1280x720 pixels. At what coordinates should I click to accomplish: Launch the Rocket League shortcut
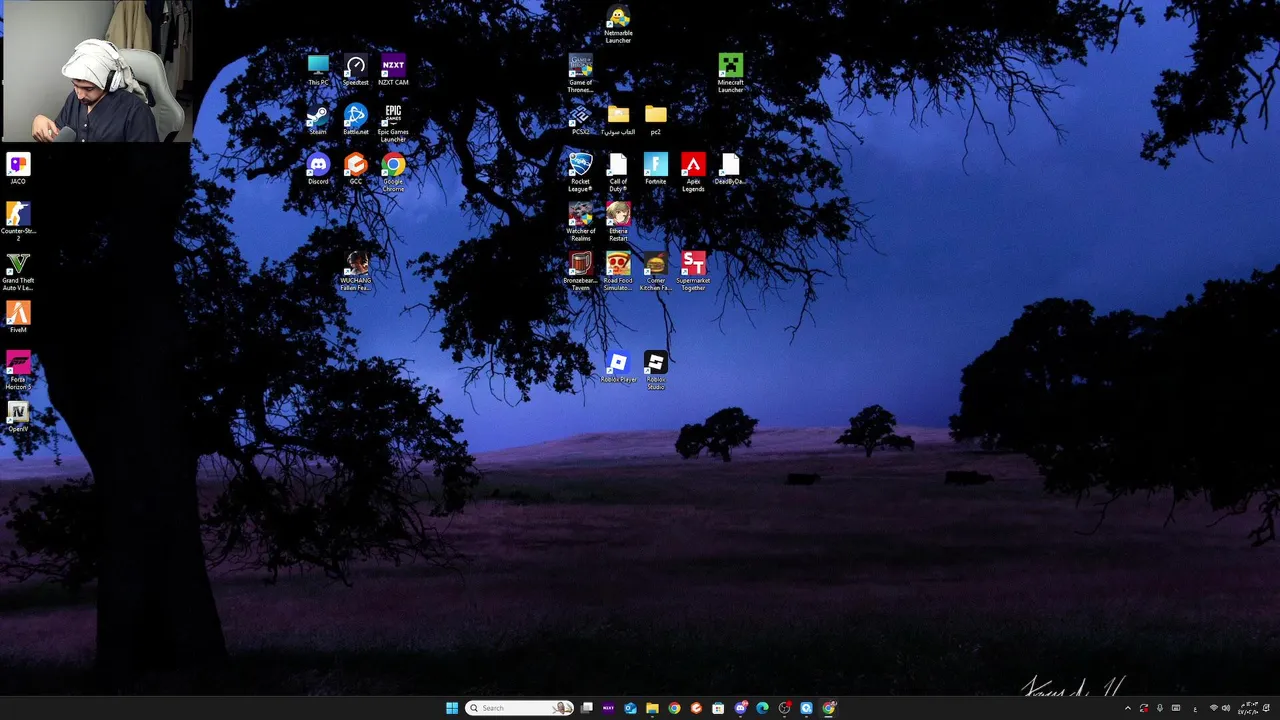point(580,172)
